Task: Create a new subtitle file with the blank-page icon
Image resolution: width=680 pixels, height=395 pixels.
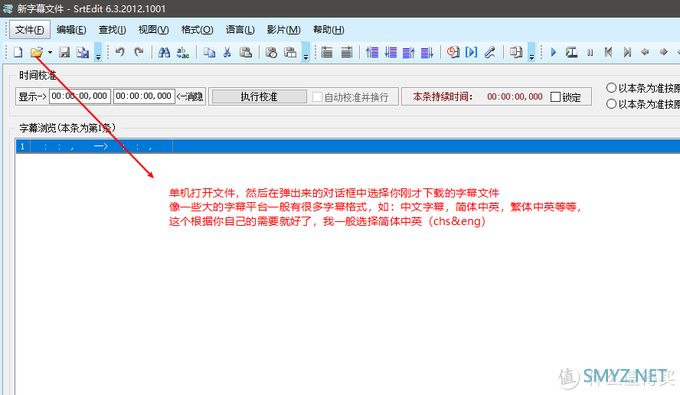Action: (x=18, y=52)
